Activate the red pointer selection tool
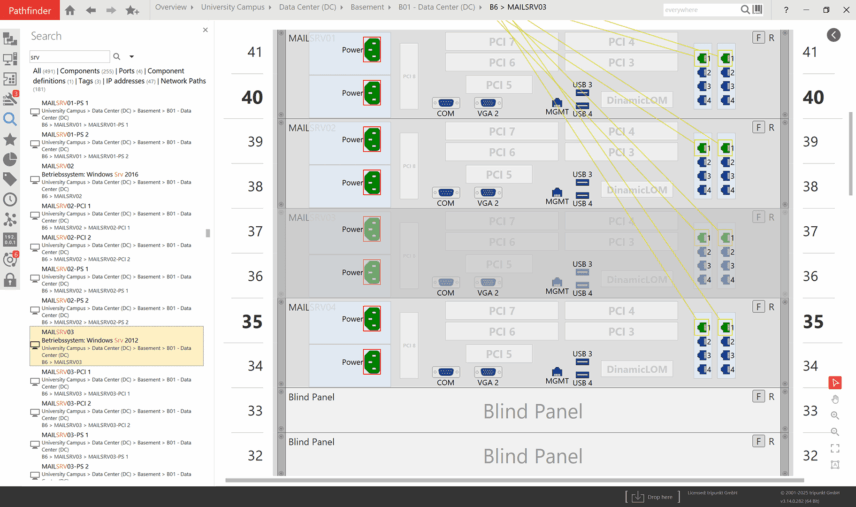 (835, 382)
